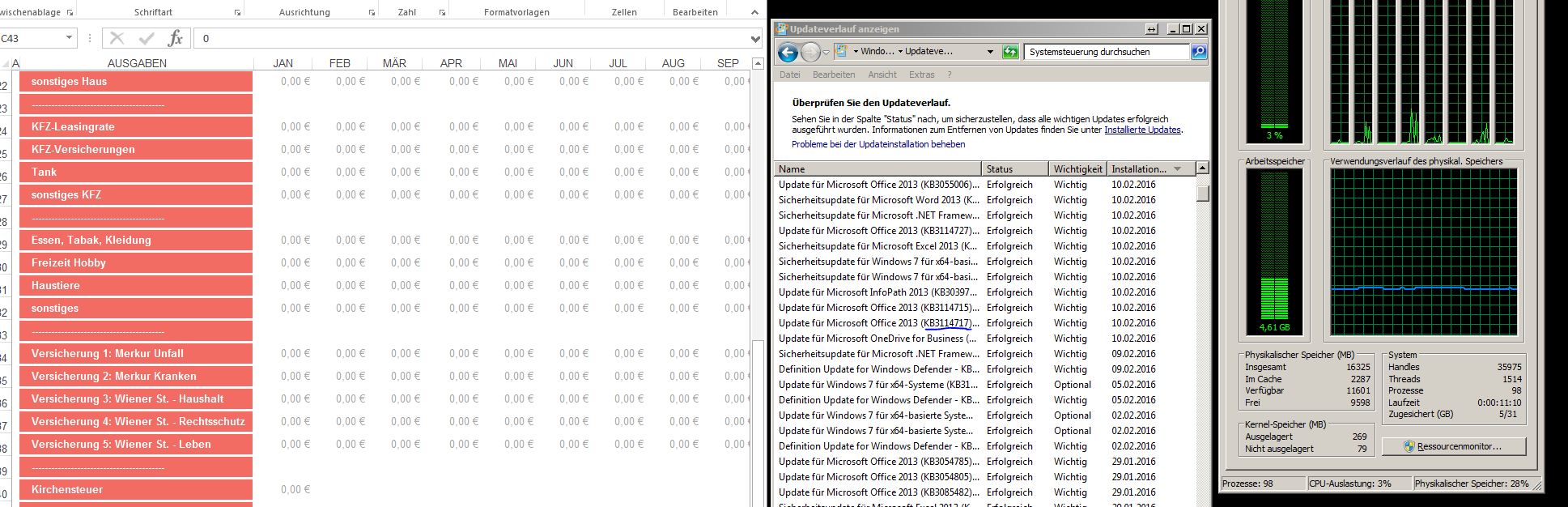Go back in the Updateverlauf window

click(x=788, y=53)
